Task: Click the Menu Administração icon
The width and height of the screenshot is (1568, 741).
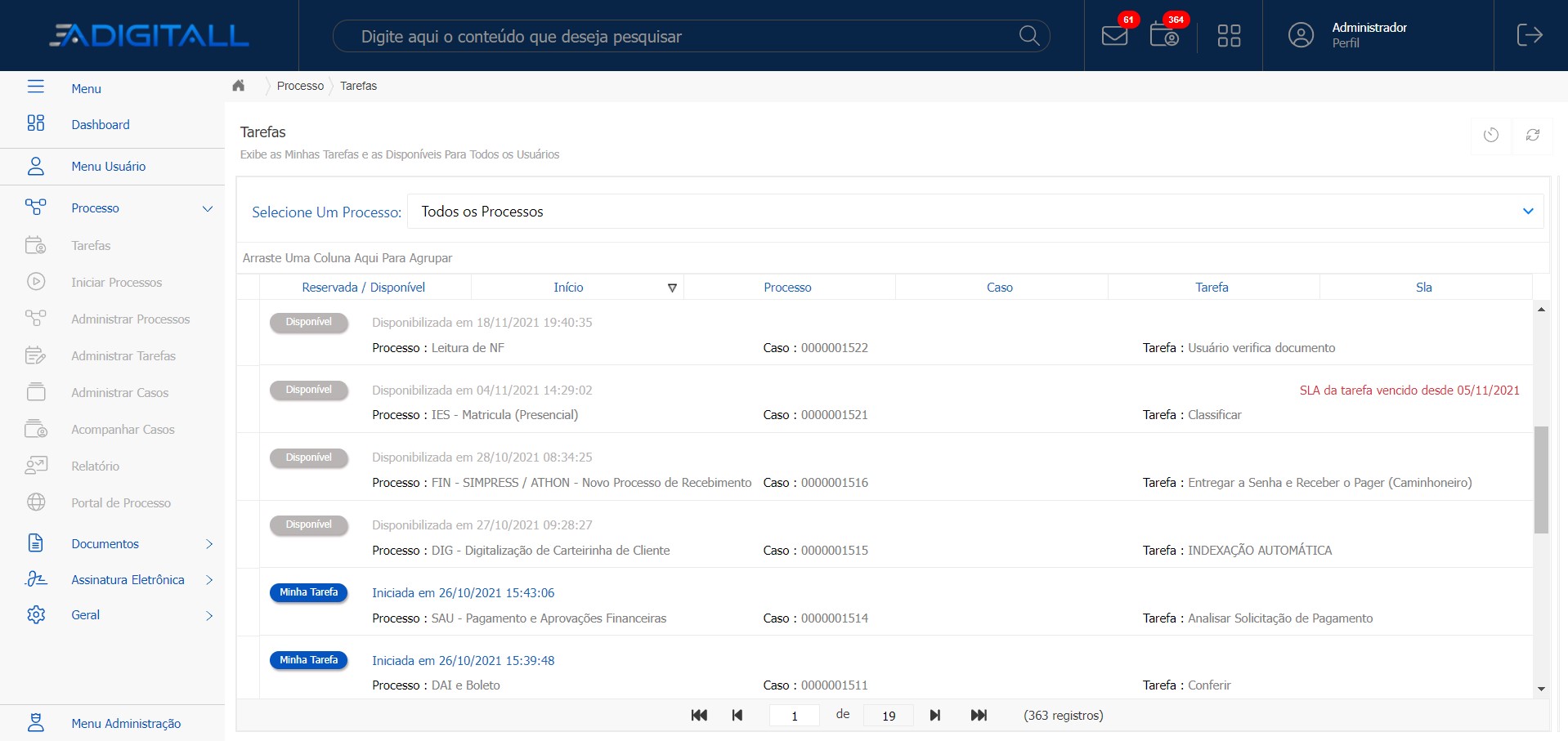Action: (36, 723)
